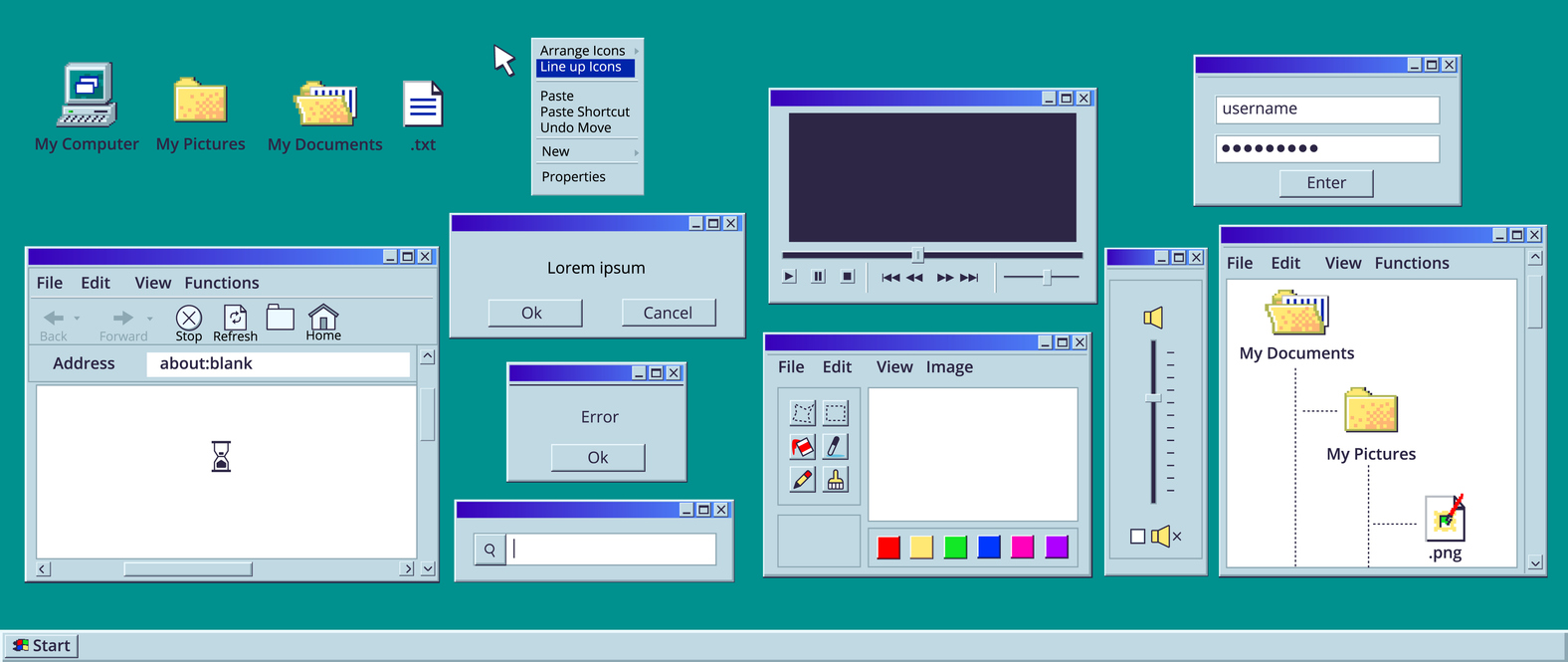Image resolution: width=1568 pixels, height=662 pixels.
Task: Open the Image menu in paint window
Action: point(949,367)
